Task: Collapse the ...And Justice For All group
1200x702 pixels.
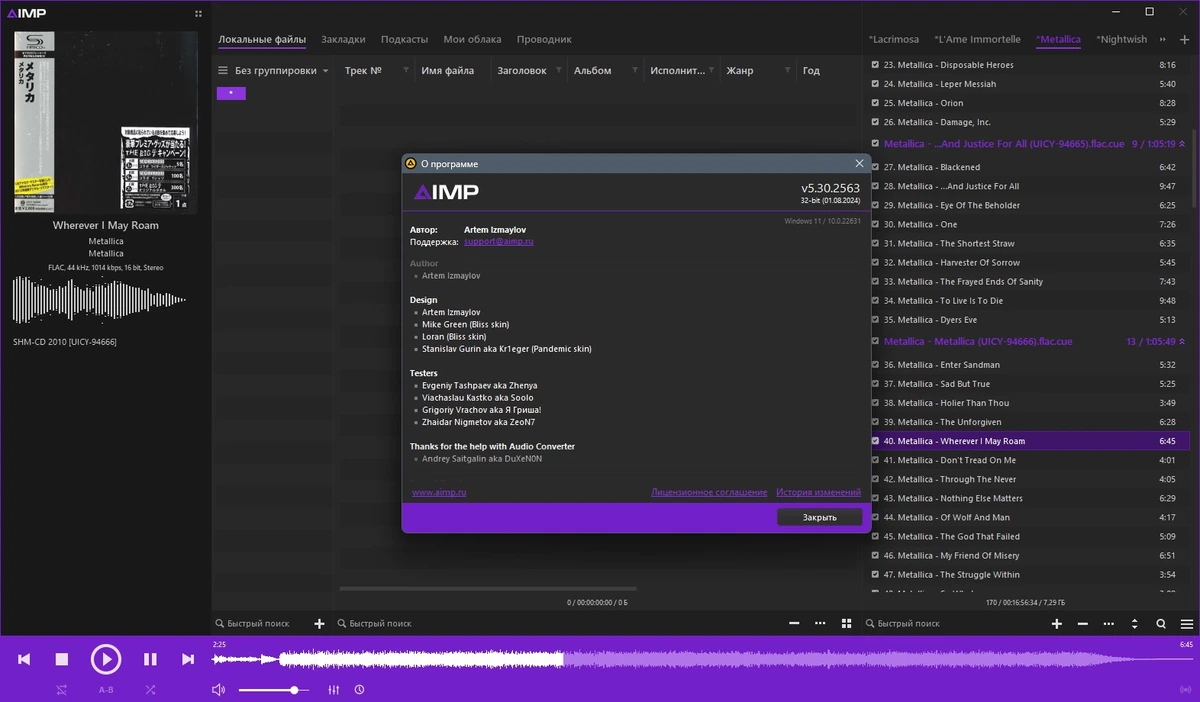Action: tap(1182, 144)
